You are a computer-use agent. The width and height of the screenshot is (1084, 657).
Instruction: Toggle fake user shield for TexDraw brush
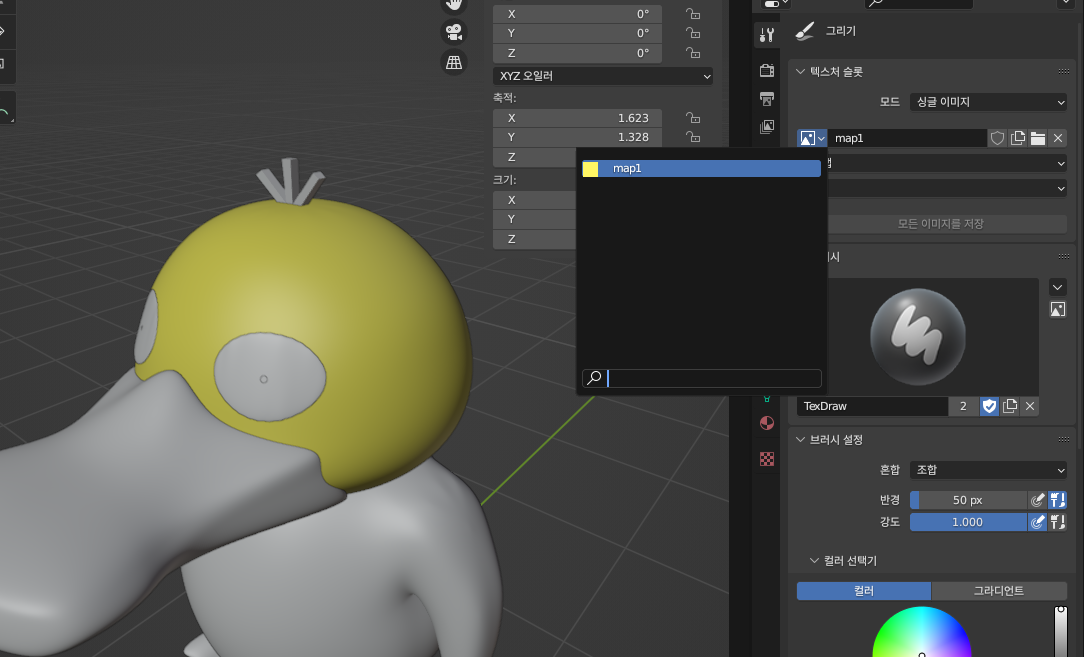[x=989, y=406]
